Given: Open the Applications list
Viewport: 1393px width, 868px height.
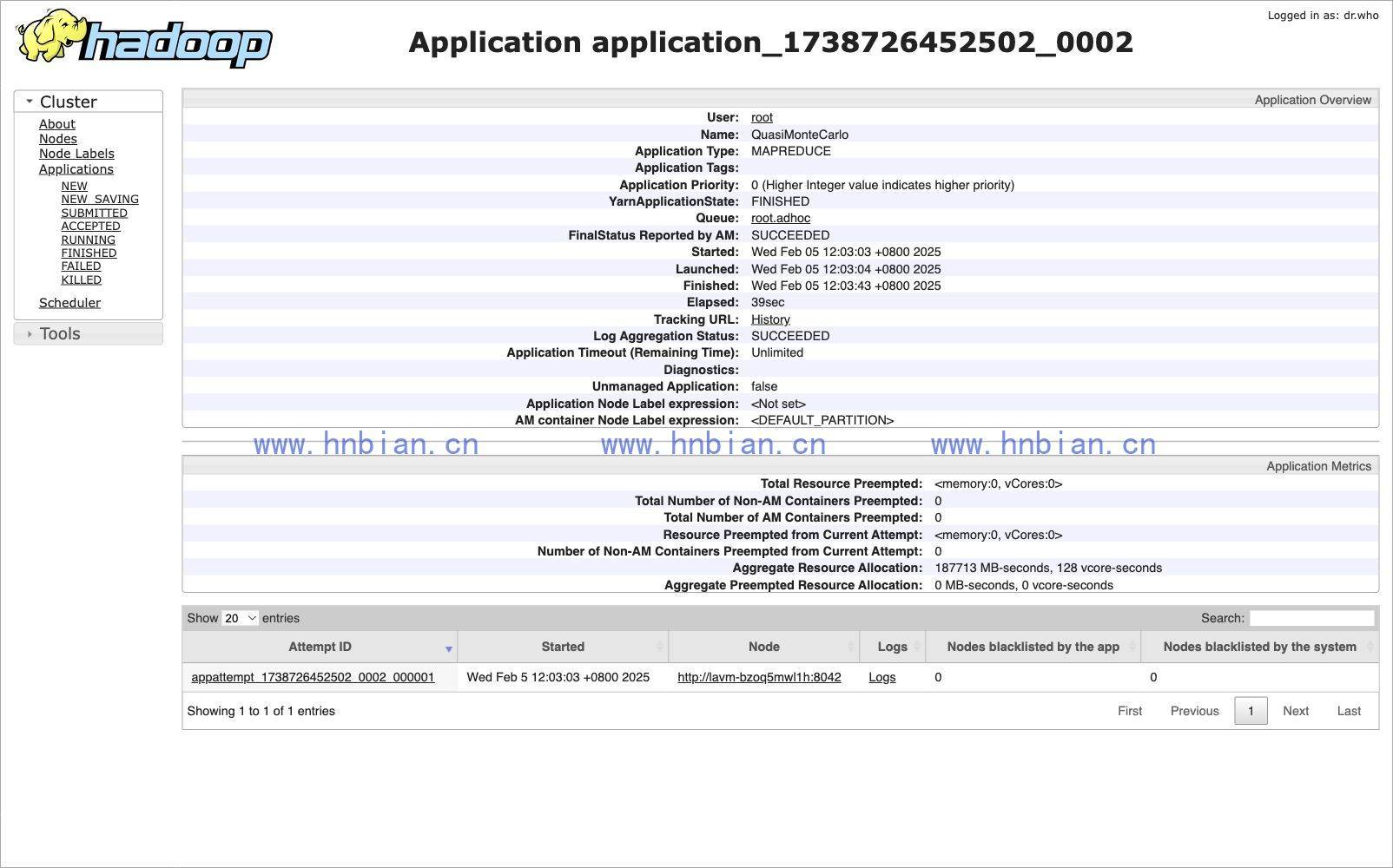Looking at the screenshot, I should pyautogui.click(x=76, y=169).
